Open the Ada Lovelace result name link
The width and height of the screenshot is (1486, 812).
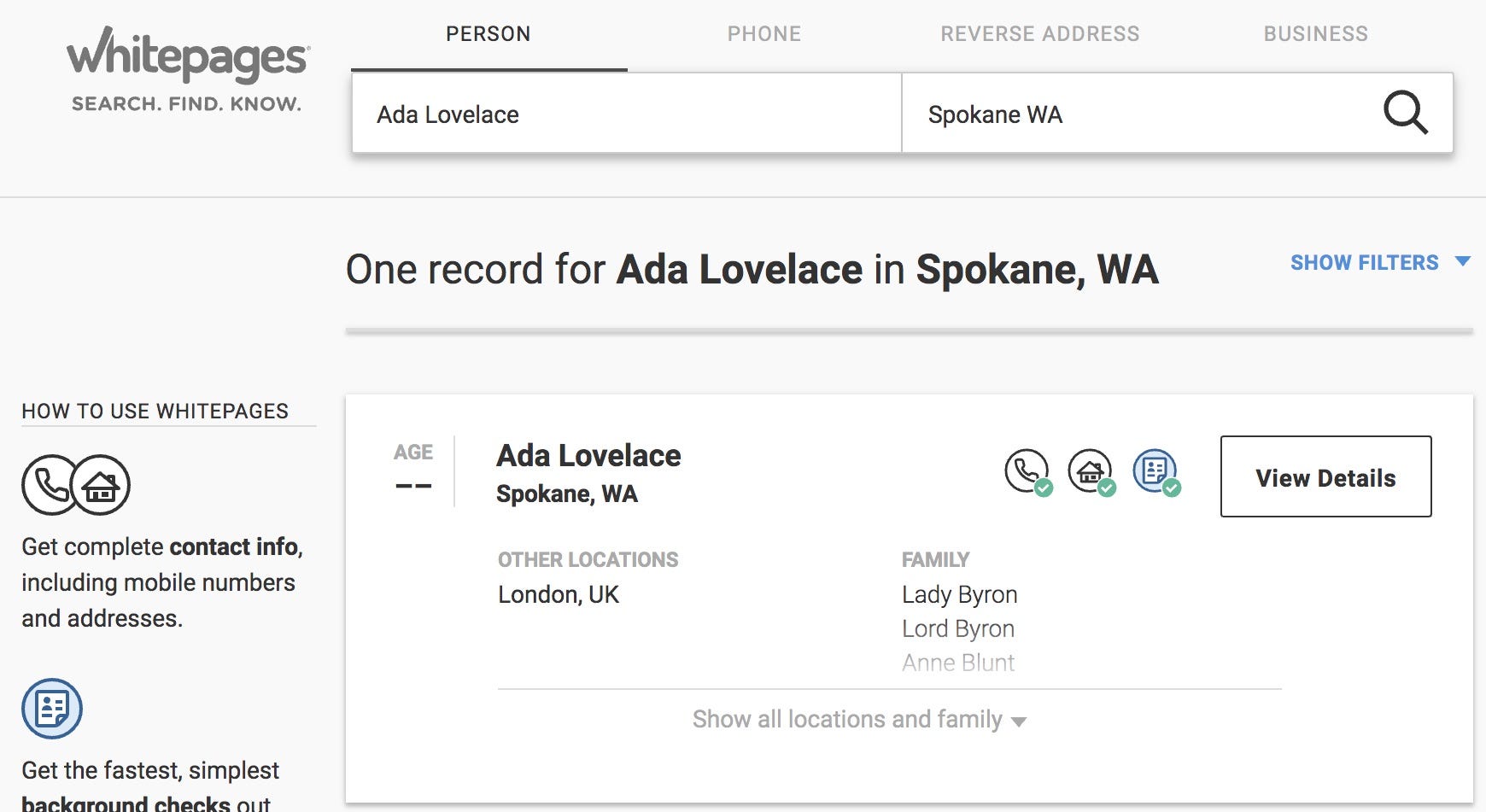point(588,455)
